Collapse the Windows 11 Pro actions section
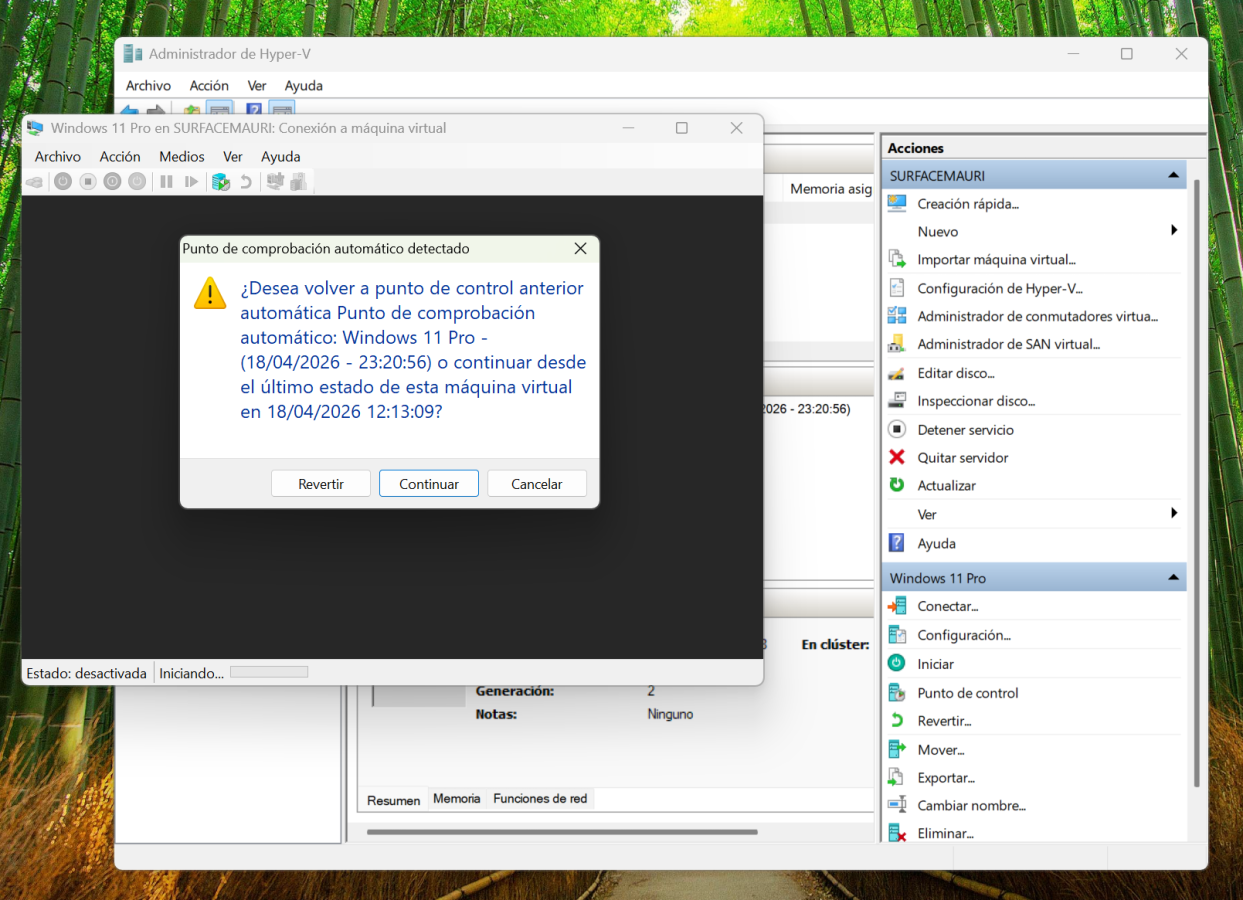 click(x=1173, y=578)
